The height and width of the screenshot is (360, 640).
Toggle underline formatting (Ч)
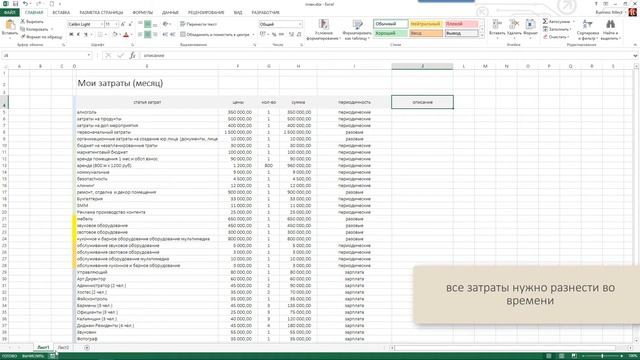(86, 35)
